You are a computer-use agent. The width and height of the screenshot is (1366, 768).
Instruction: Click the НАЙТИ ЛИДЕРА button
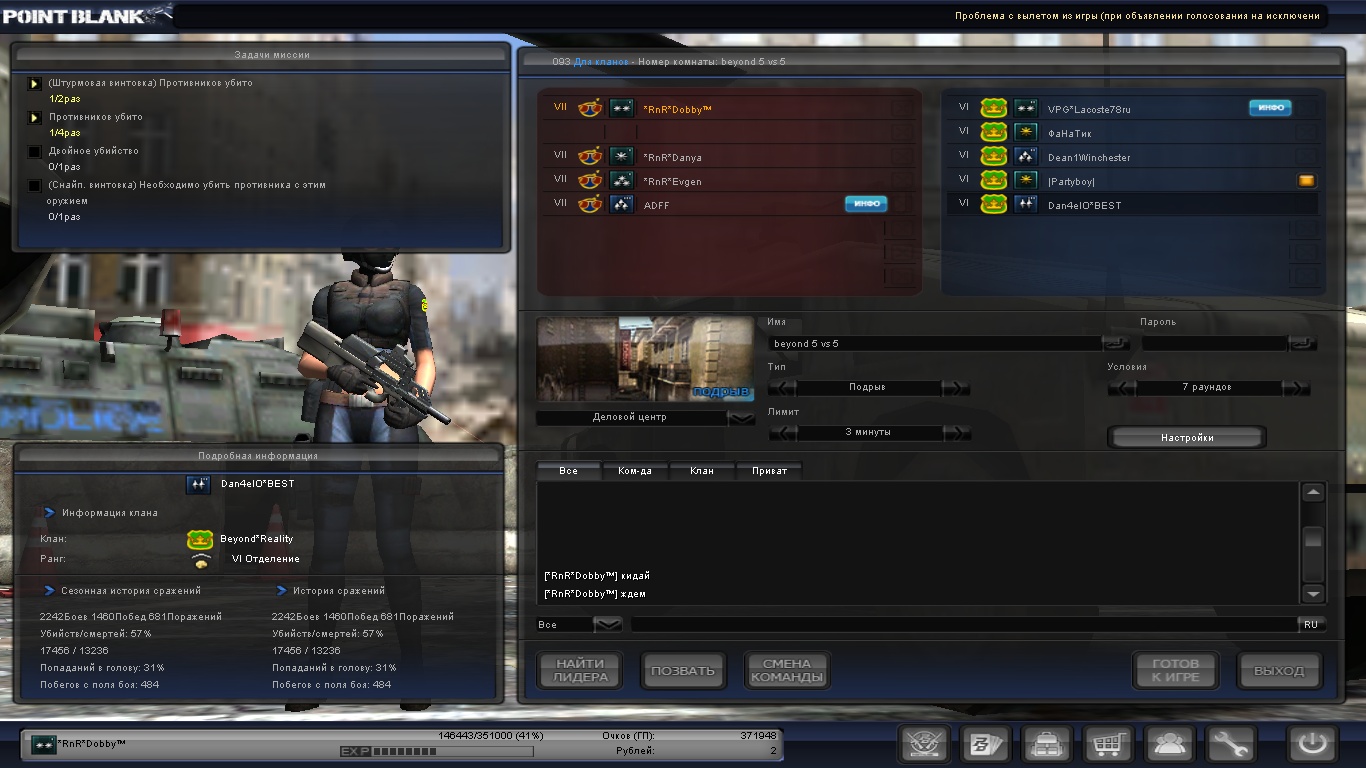(580, 671)
